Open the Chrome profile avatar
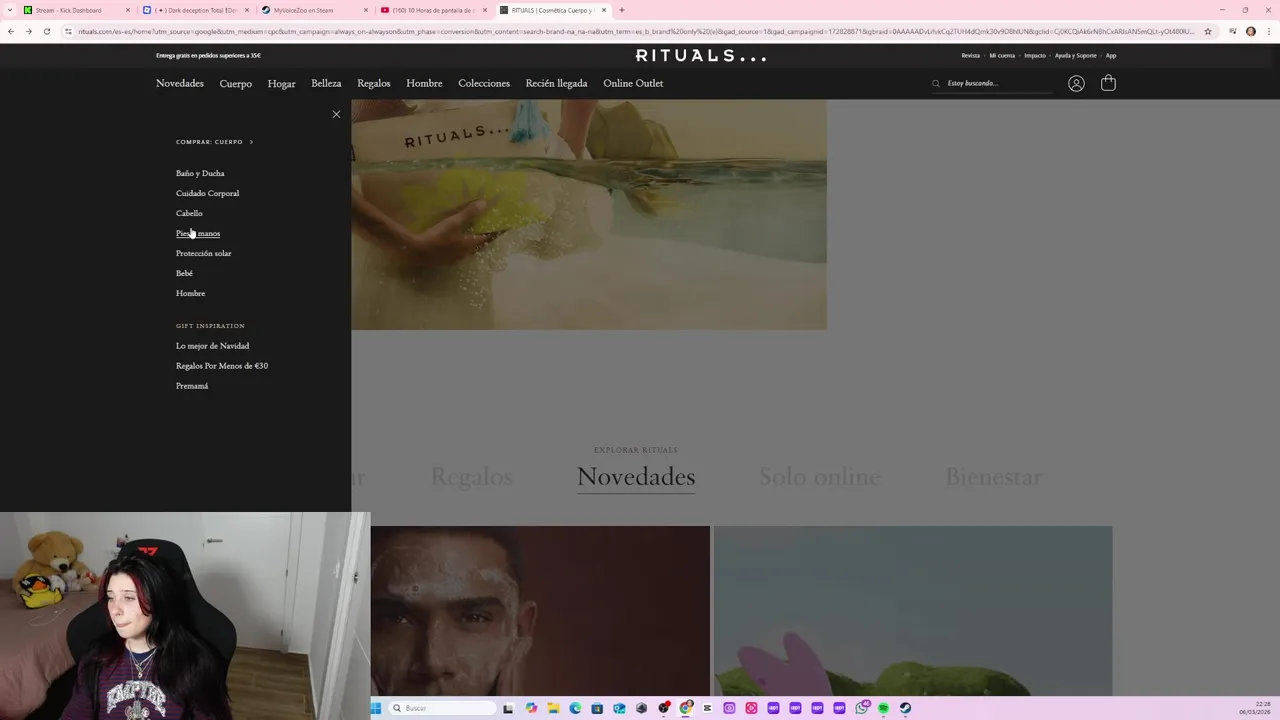 (1251, 31)
